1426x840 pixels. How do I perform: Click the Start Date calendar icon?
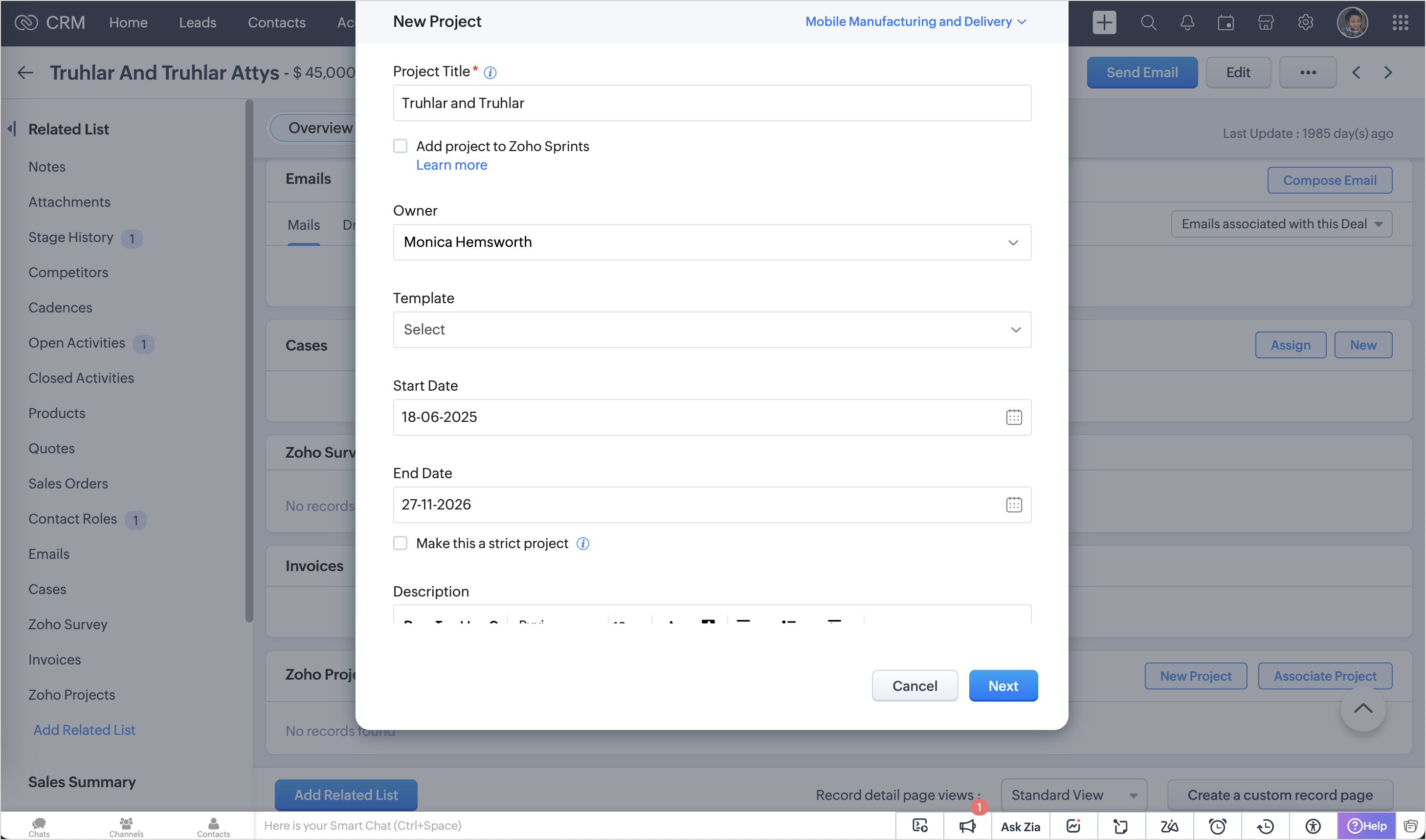tap(1013, 417)
